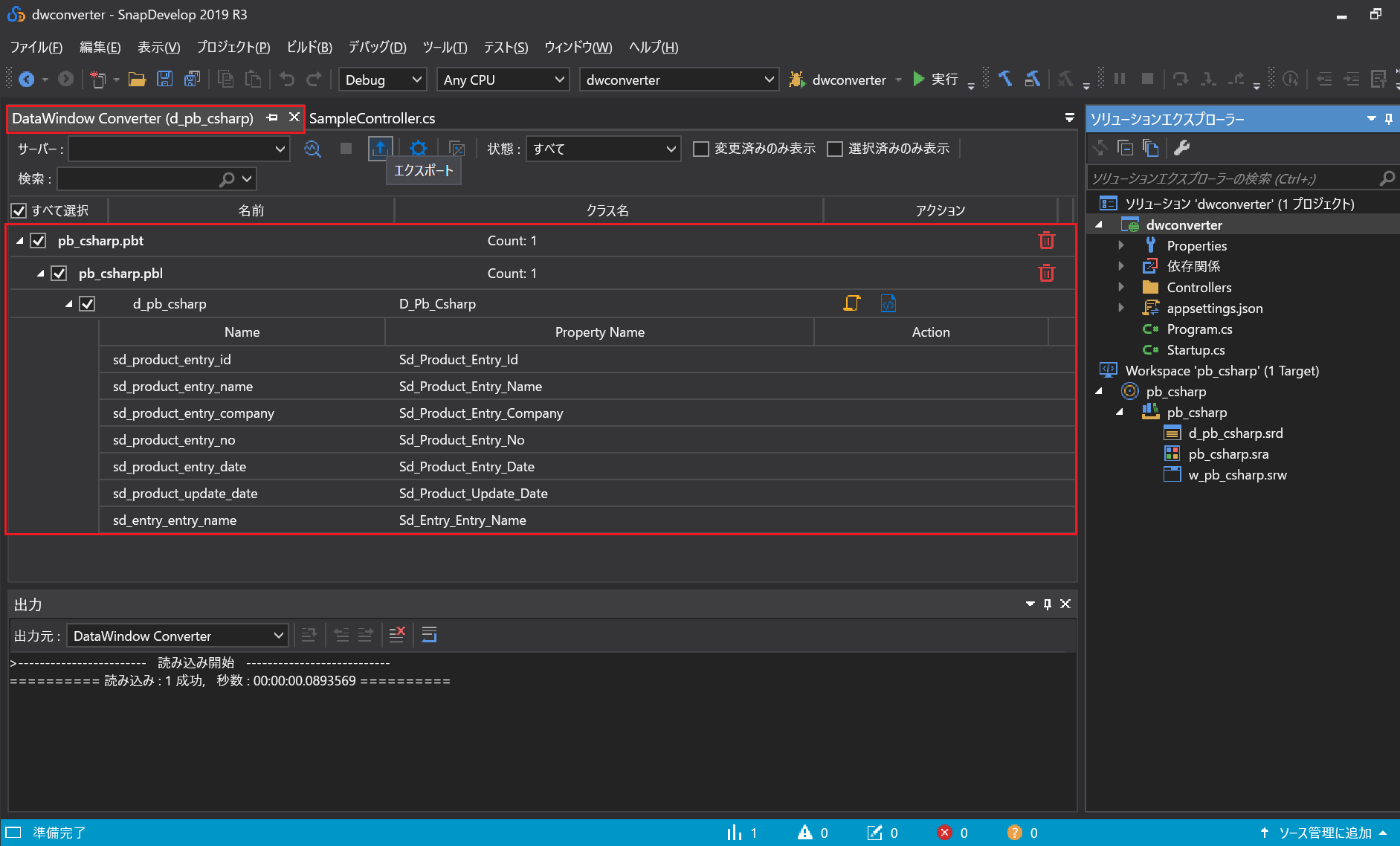Click the conversion icon next to D_Pb_Csharp row

point(852,303)
